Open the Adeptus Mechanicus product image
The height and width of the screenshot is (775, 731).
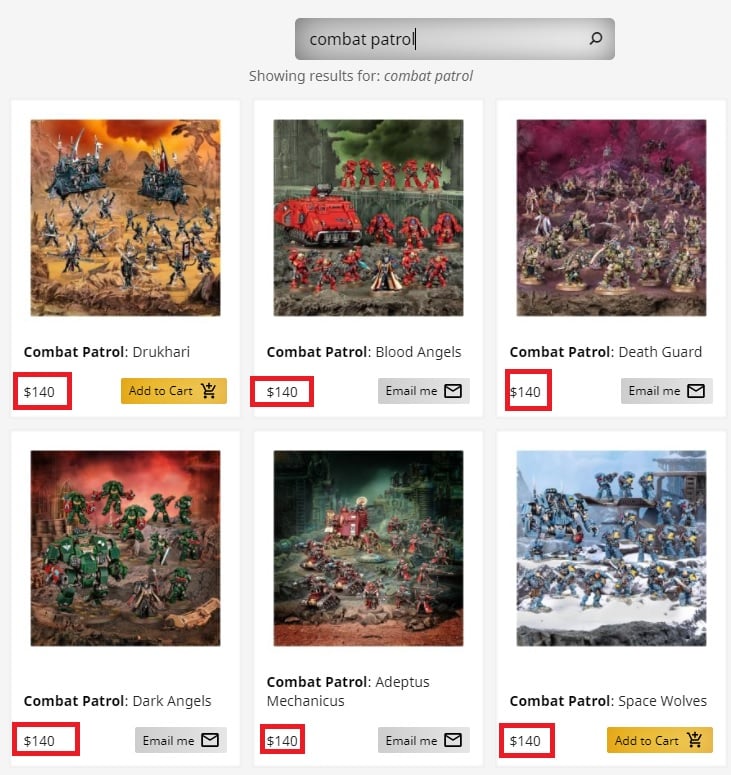[x=368, y=548]
